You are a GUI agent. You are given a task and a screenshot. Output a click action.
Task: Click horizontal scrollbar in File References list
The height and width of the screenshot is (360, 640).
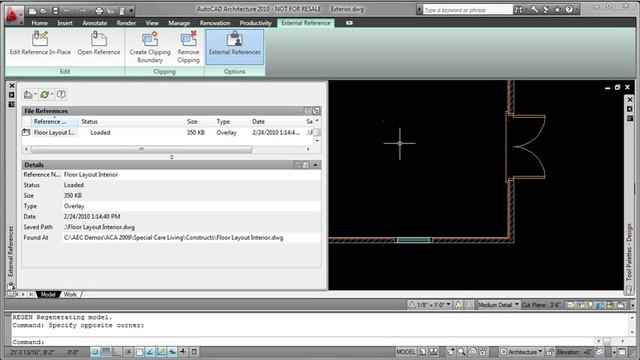tap(142, 149)
